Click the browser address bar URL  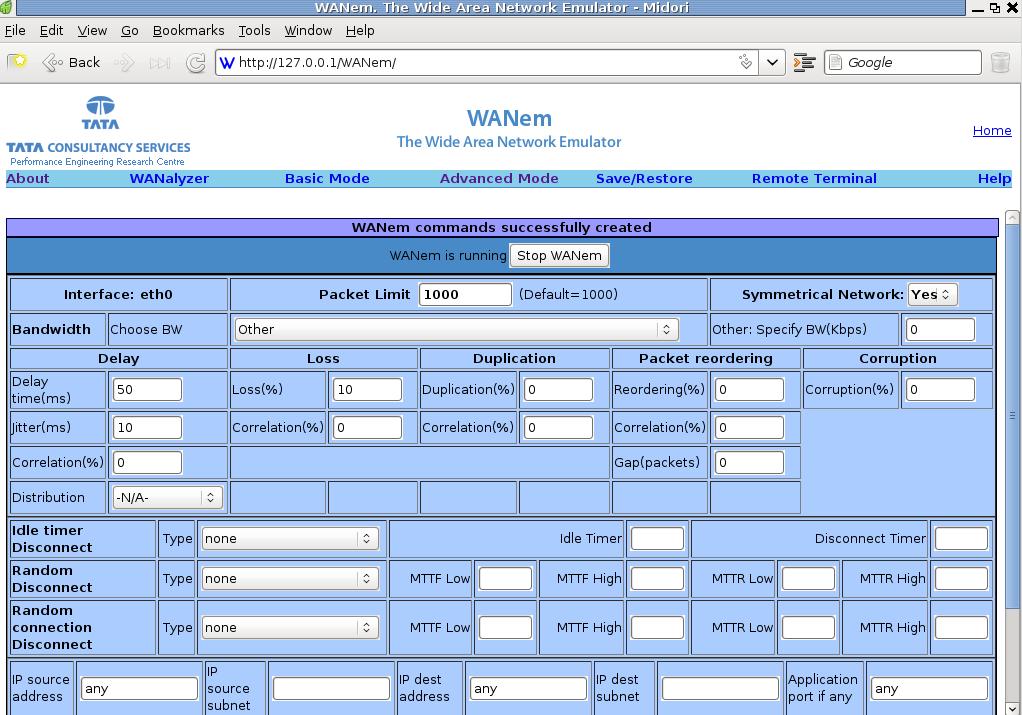(486, 63)
